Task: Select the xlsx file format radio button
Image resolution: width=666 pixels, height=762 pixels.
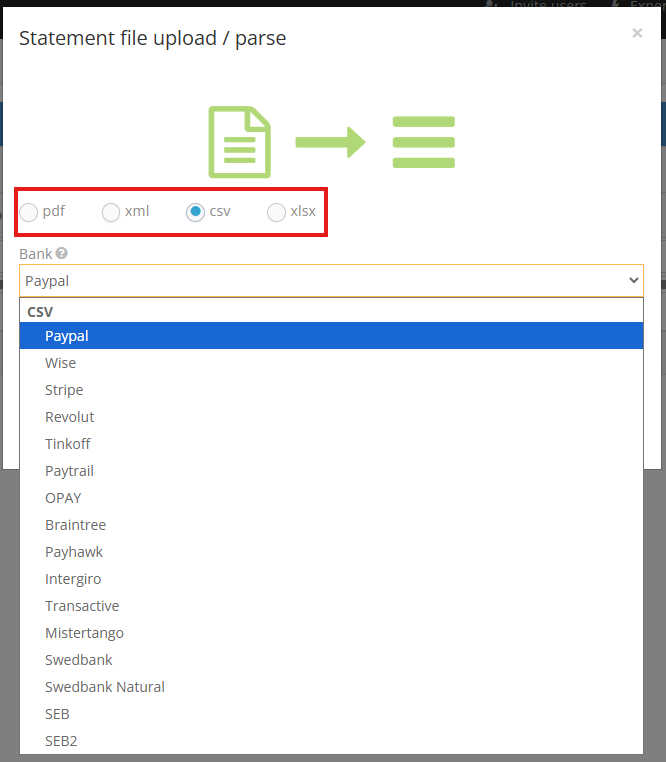Action: pyautogui.click(x=276, y=212)
